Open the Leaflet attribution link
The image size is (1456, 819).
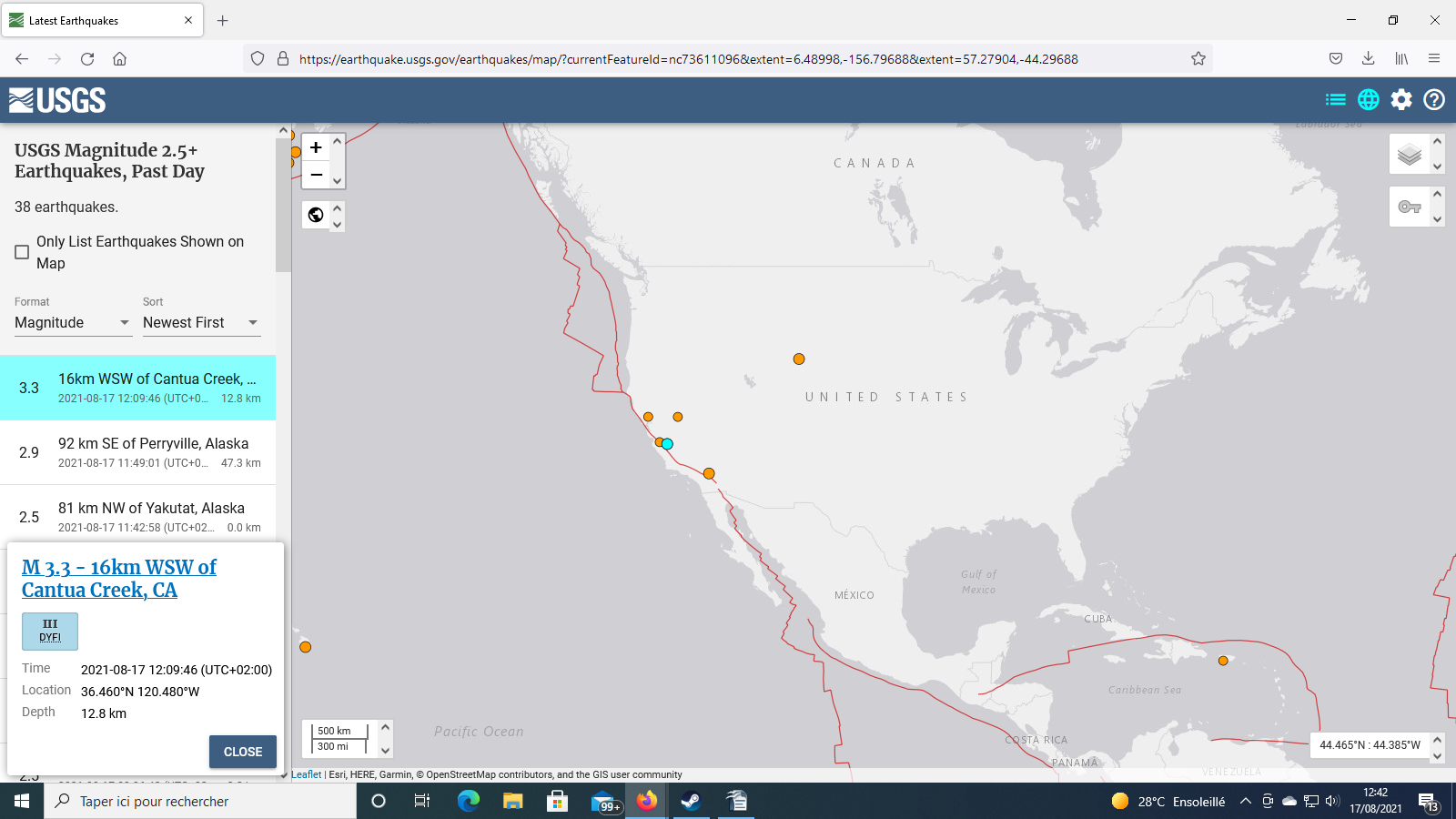pos(307,774)
